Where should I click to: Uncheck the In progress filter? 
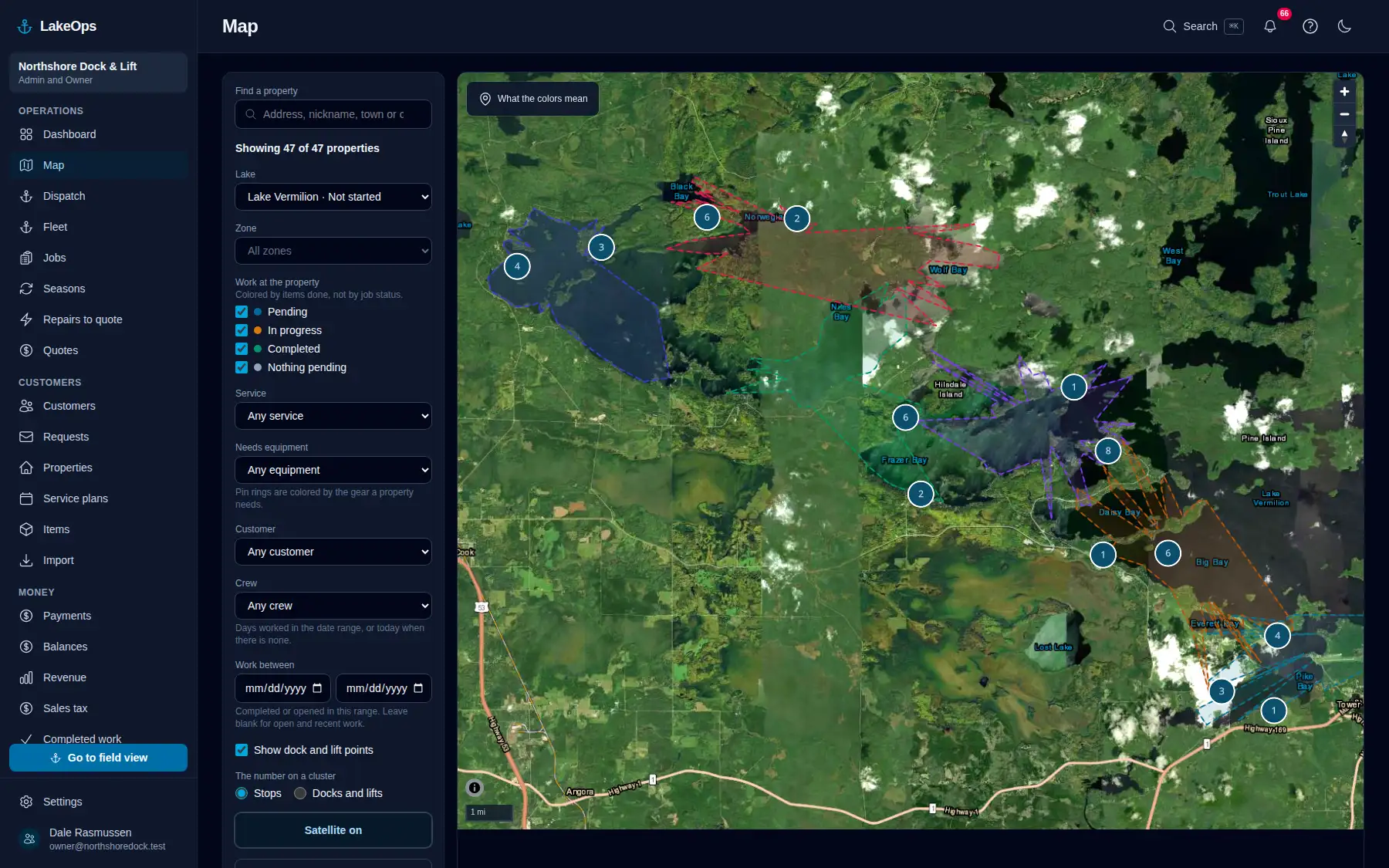tap(242, 330)
